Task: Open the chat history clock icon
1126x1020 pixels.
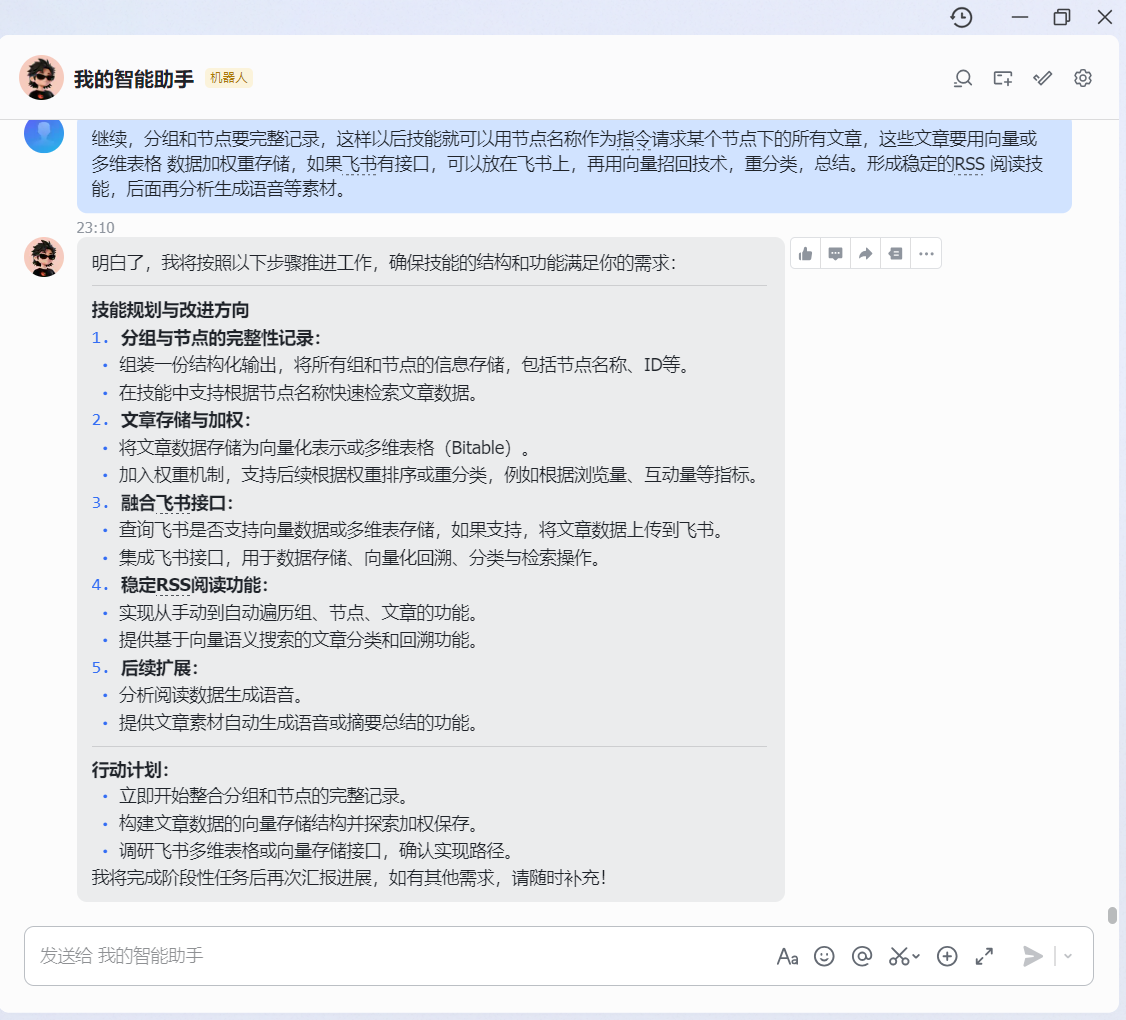Action: pyautogui.click(x=961, y=17)
